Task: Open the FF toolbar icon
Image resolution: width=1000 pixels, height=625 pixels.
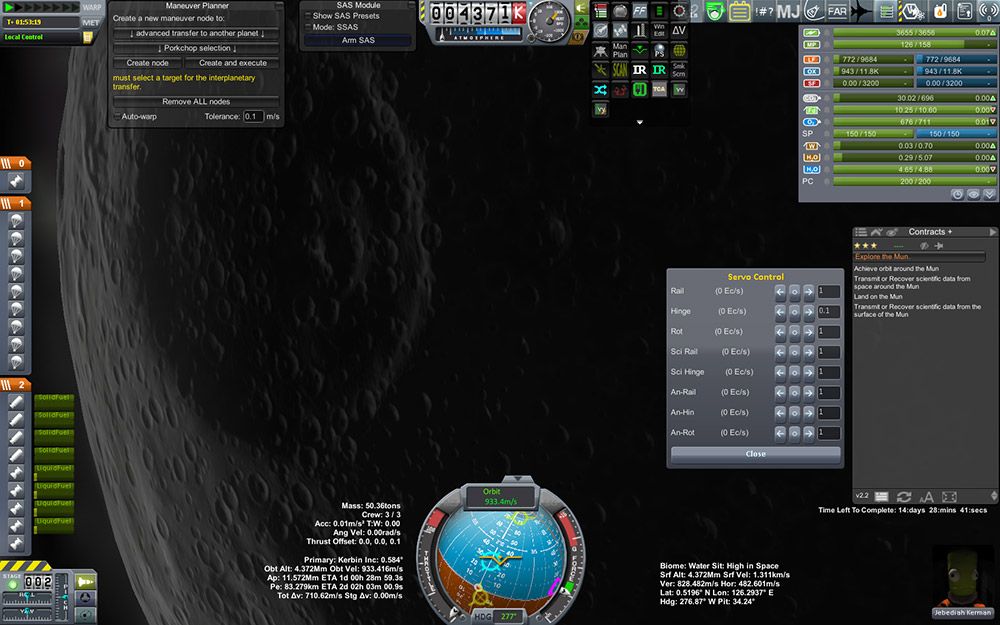Action: coord(640,11)
